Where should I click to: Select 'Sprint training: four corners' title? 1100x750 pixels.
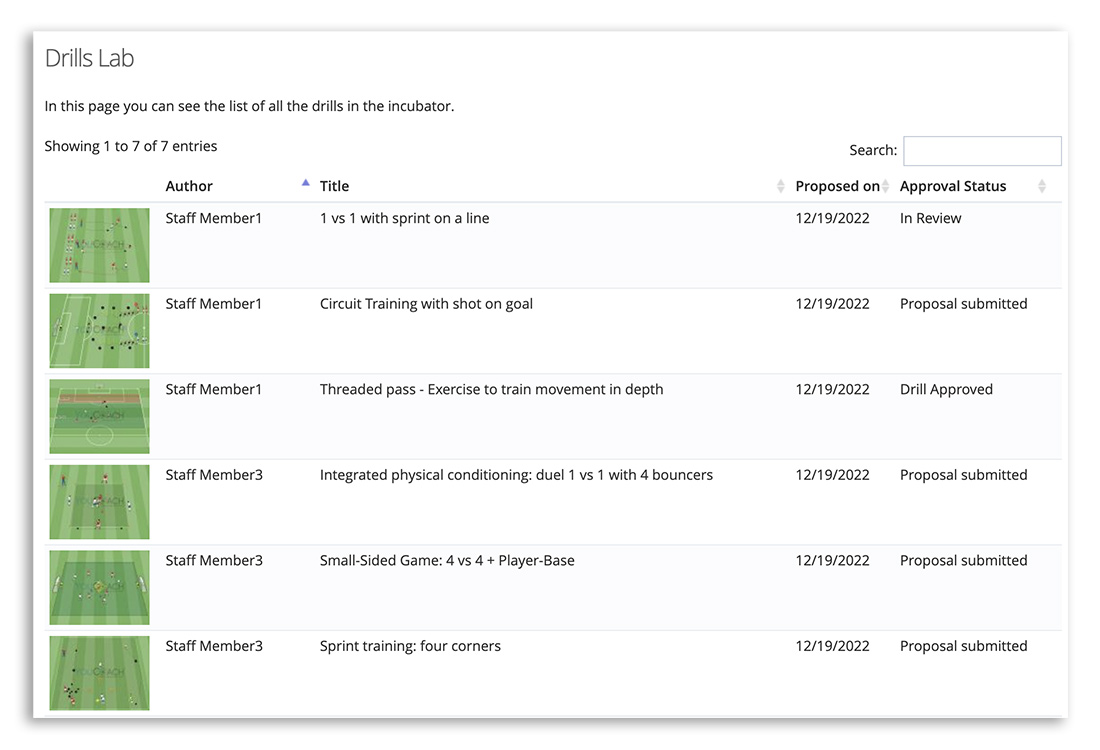410,646
